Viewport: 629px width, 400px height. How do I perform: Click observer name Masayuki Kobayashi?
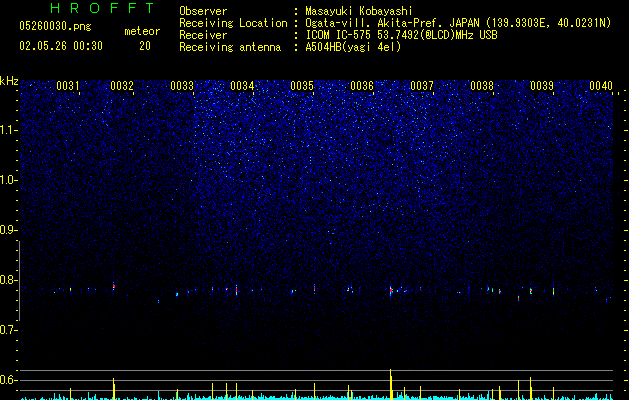tap(359, 11)
